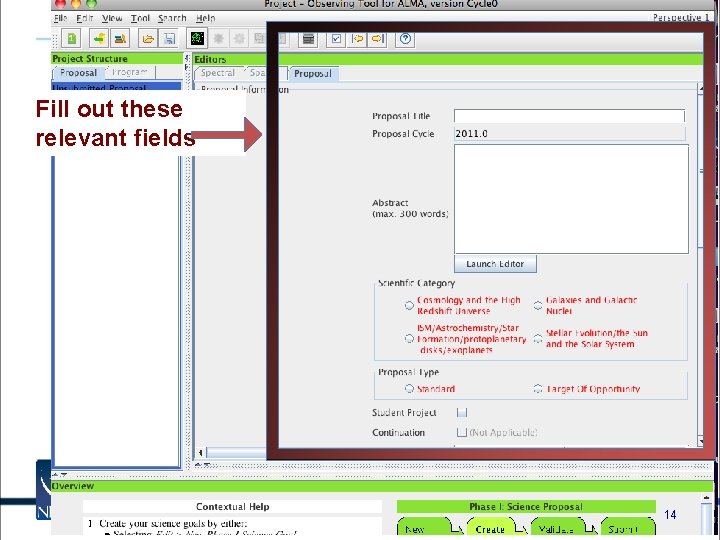The width and height of the screenshot is (720, 540).
Task: Open the dark table-style calculator icon
Action: 308,39
